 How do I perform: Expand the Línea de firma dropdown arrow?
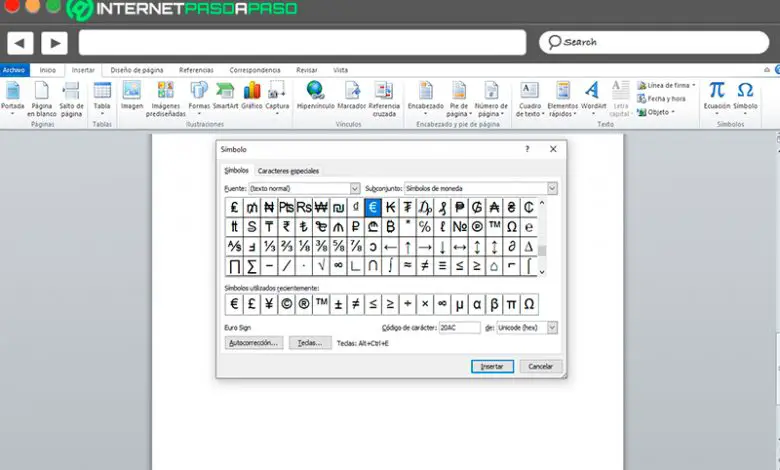click(x=693, y=86)
